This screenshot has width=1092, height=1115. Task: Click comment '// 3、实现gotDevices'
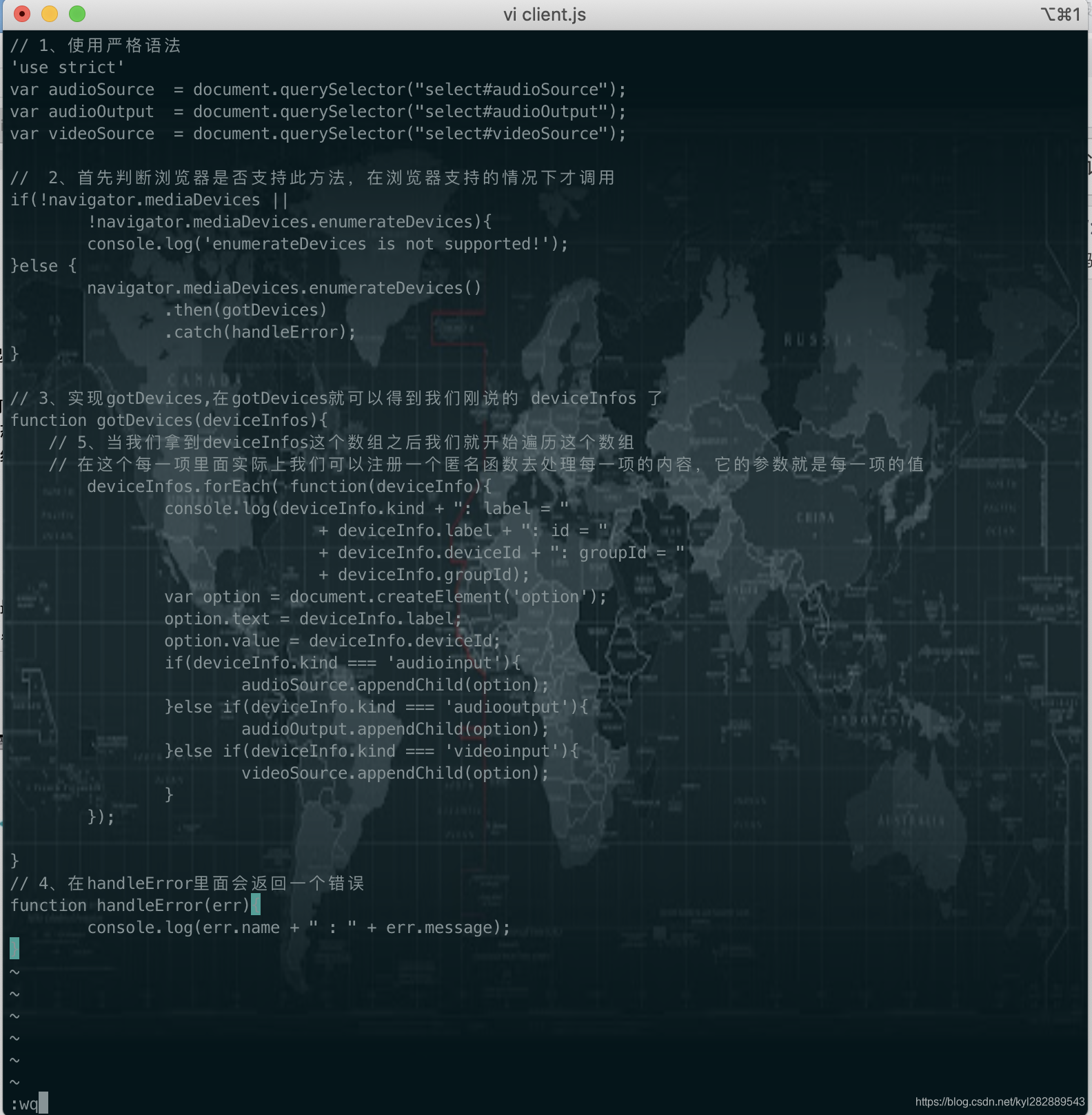click(x=336, y=398)
